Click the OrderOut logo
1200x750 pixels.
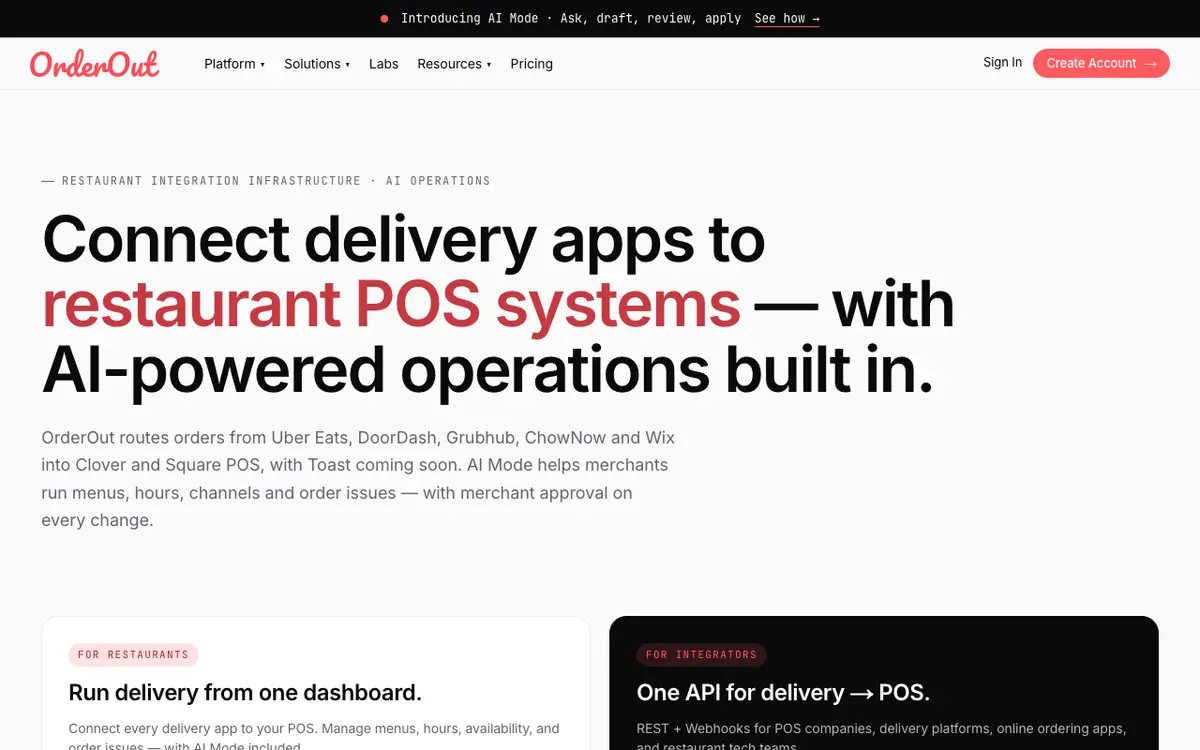(94, 64)
